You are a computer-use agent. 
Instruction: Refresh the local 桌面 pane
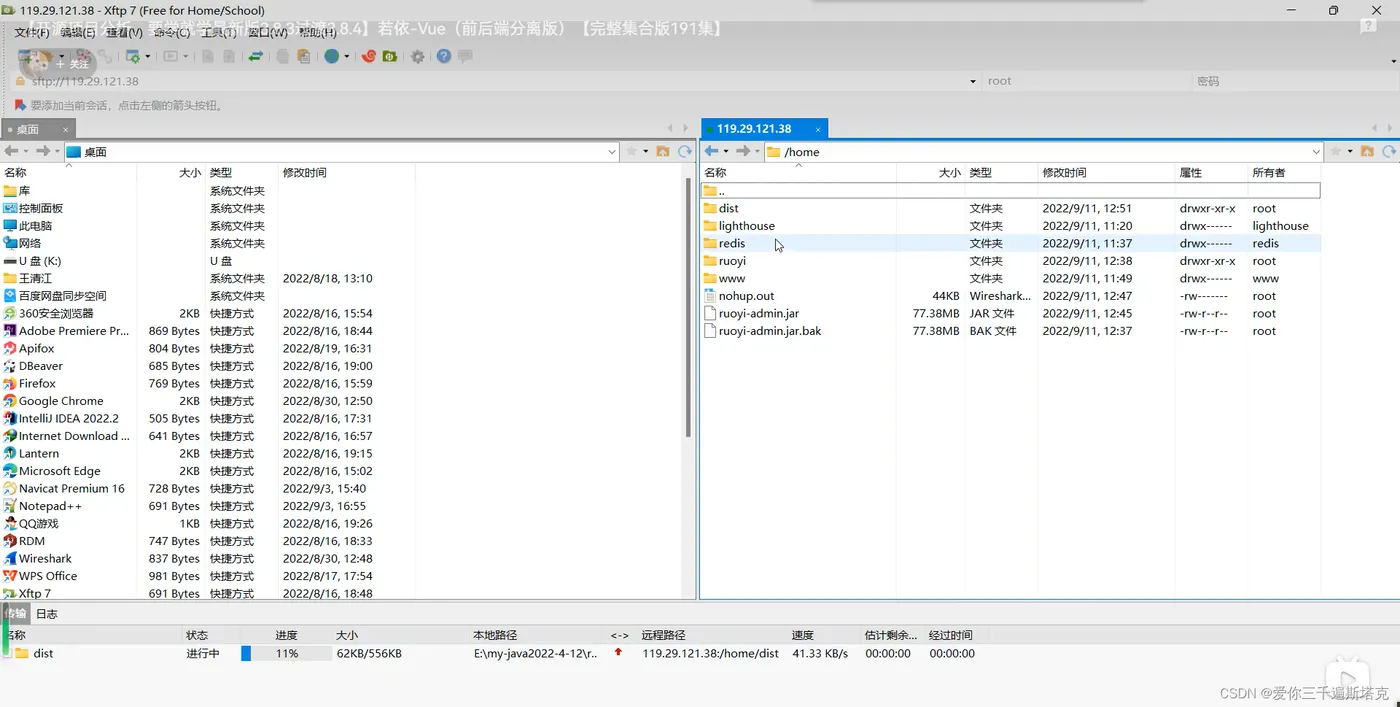pyautogui.click(x=685, y=152)
